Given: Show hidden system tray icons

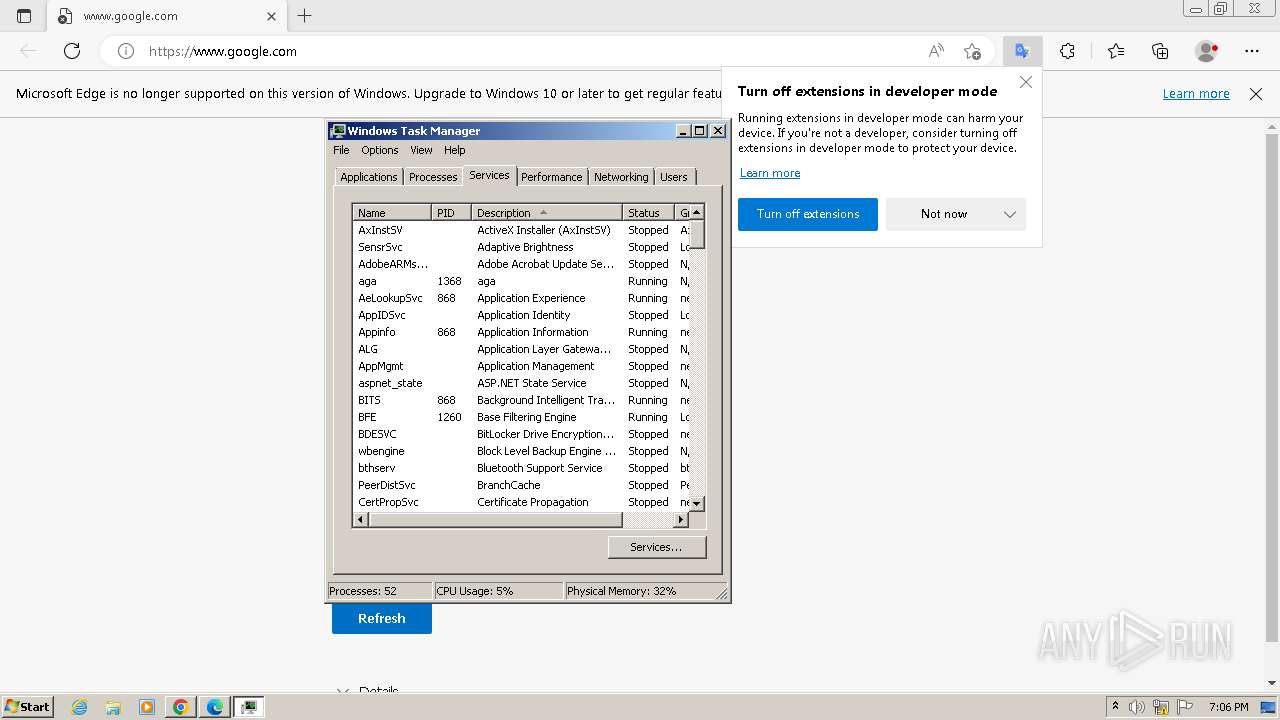Looking at the screenshot, I should coord(1115,707).
